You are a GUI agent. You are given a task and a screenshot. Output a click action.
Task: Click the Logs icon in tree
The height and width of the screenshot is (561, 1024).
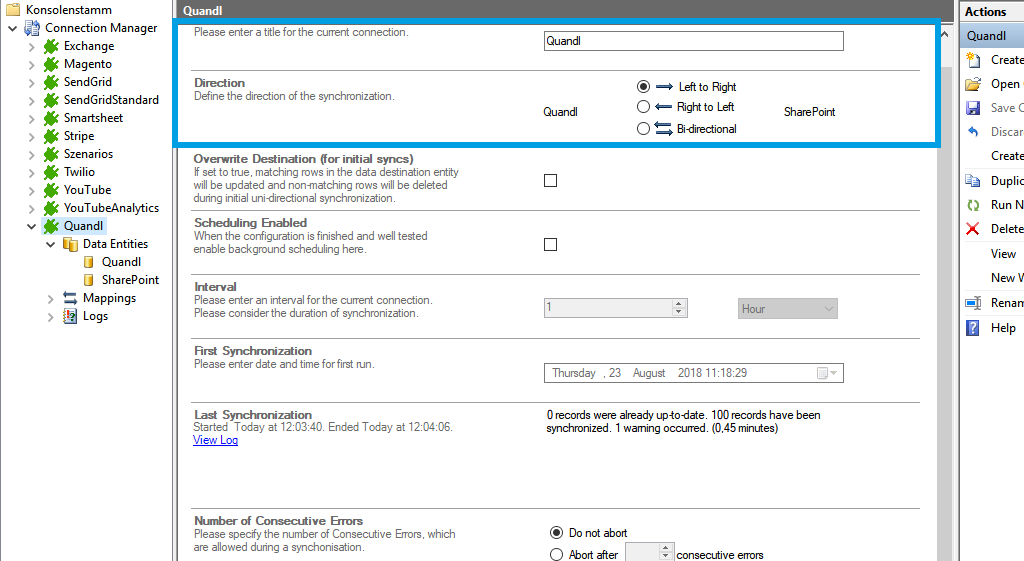coord(70,316)
